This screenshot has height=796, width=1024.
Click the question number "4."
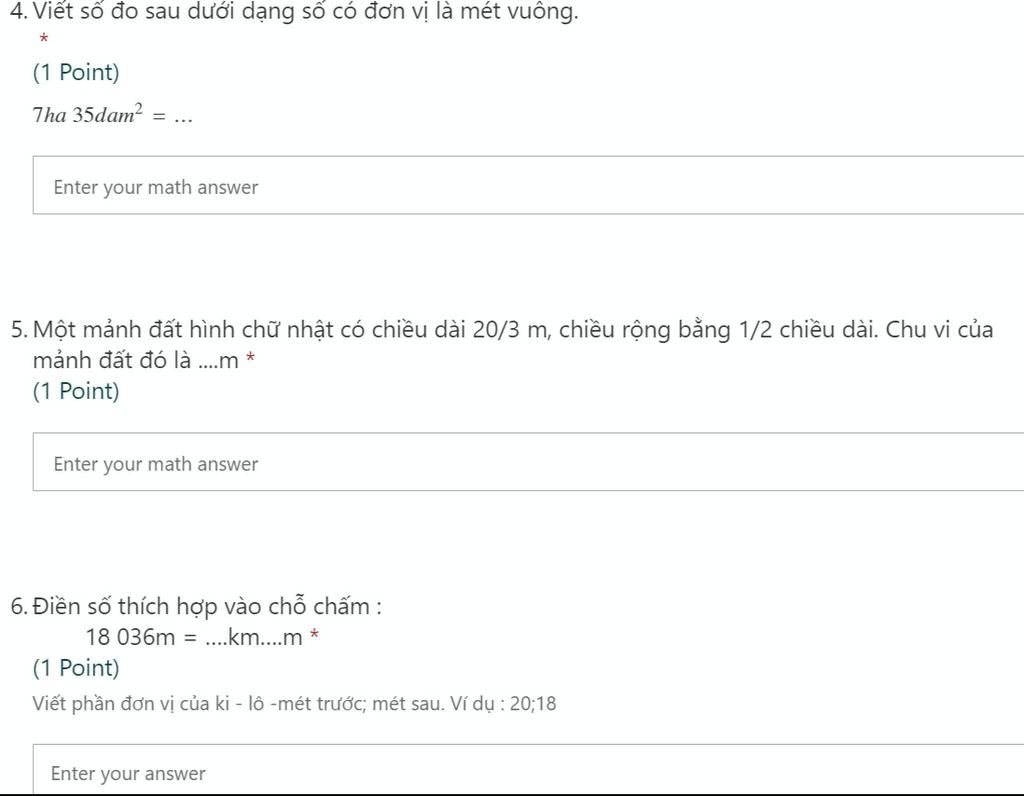pyautogui.click(x=17, y=13)
